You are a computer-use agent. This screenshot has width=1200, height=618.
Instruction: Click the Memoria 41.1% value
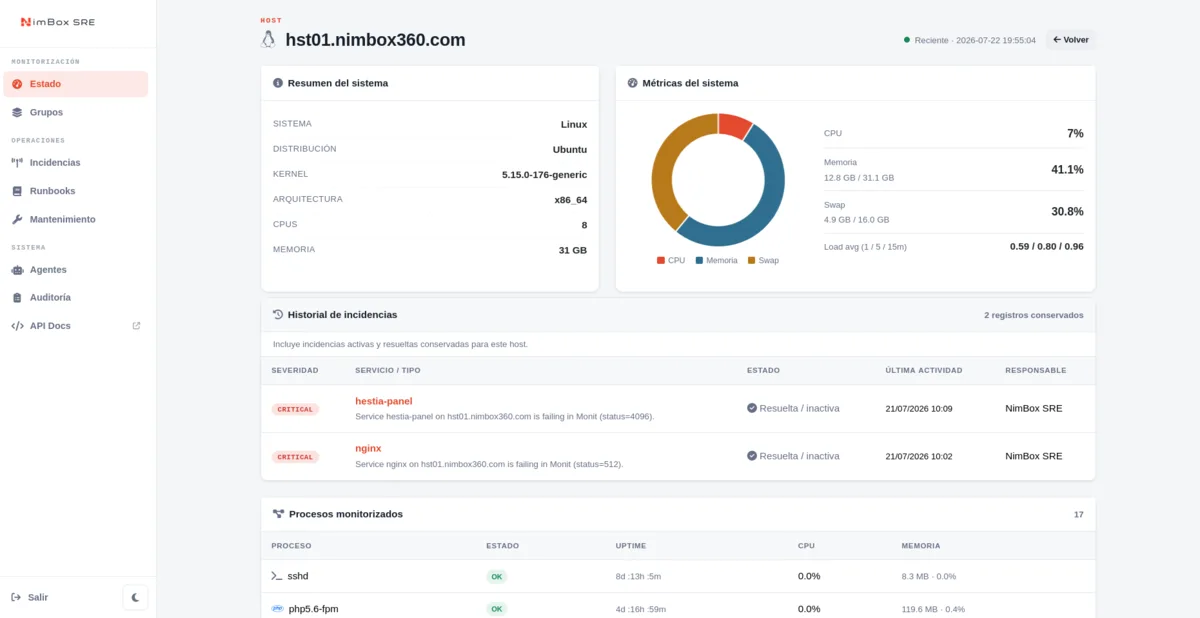pyautogui.click(x=1067, y=169)
